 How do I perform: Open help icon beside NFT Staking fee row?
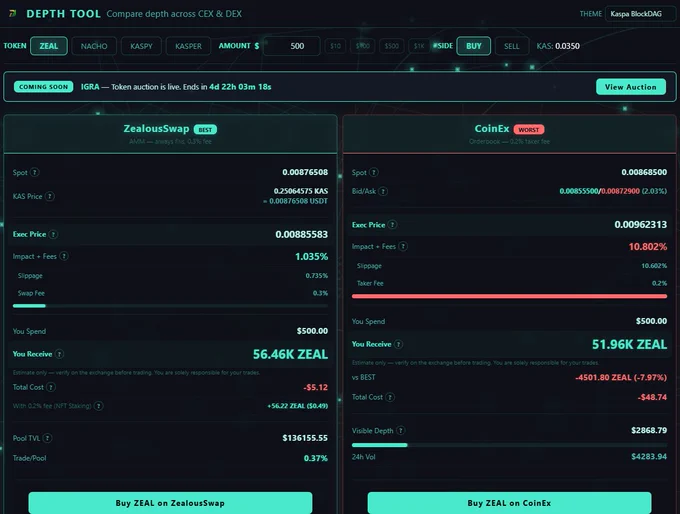(99, 406)
